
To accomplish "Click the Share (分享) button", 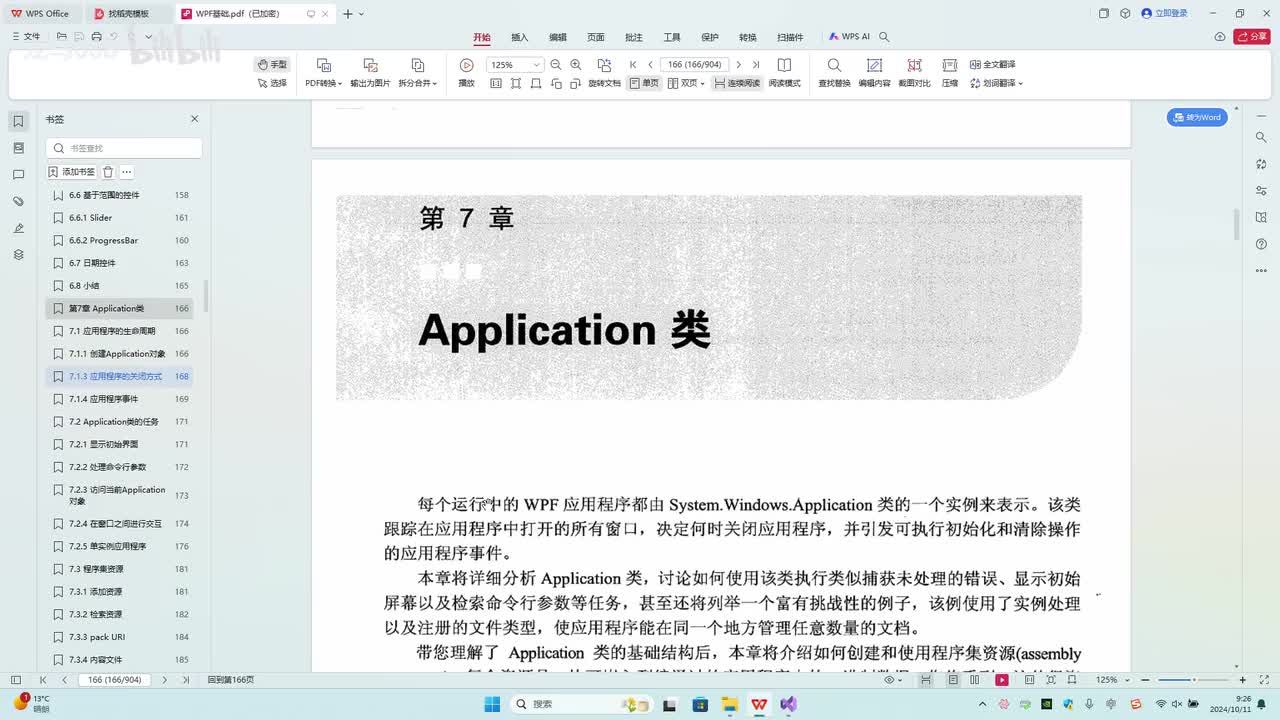I will [x=1252, y=37].
